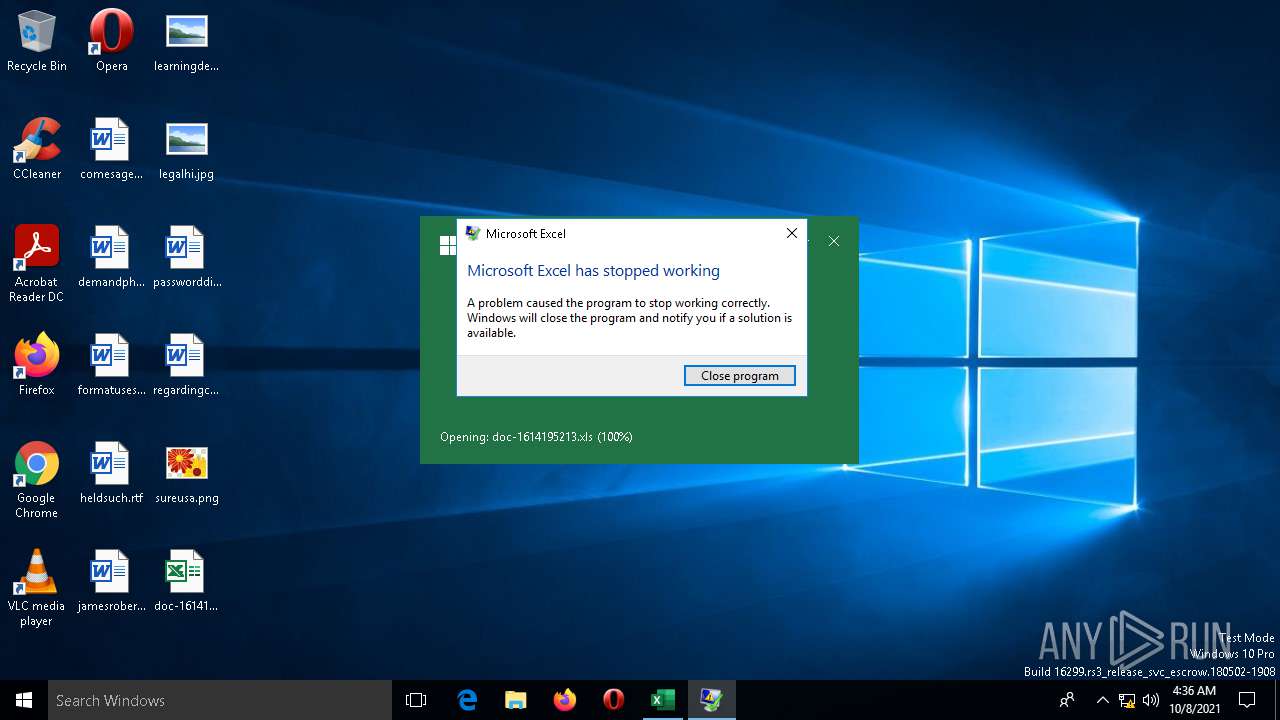
Task: Open the volume control tray icon
Action: coord(1151,700)
